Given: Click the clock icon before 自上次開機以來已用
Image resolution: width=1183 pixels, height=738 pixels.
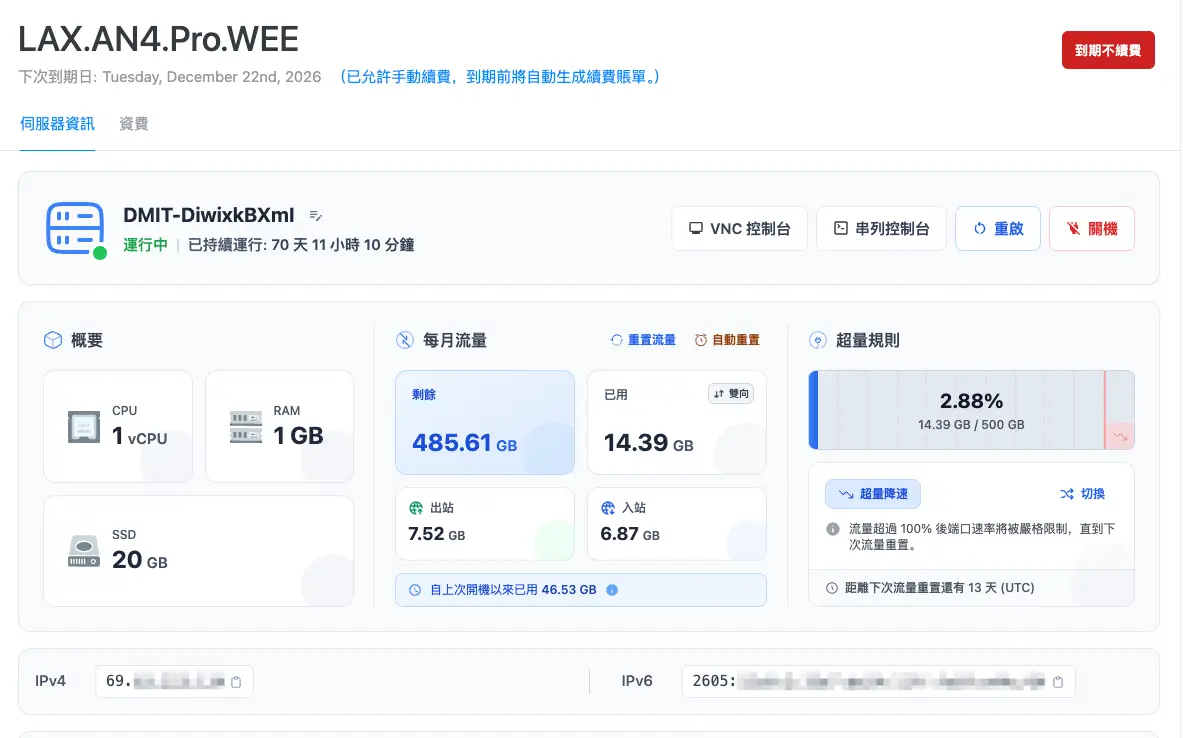Looking at the screenshot, I should (415, 590).
